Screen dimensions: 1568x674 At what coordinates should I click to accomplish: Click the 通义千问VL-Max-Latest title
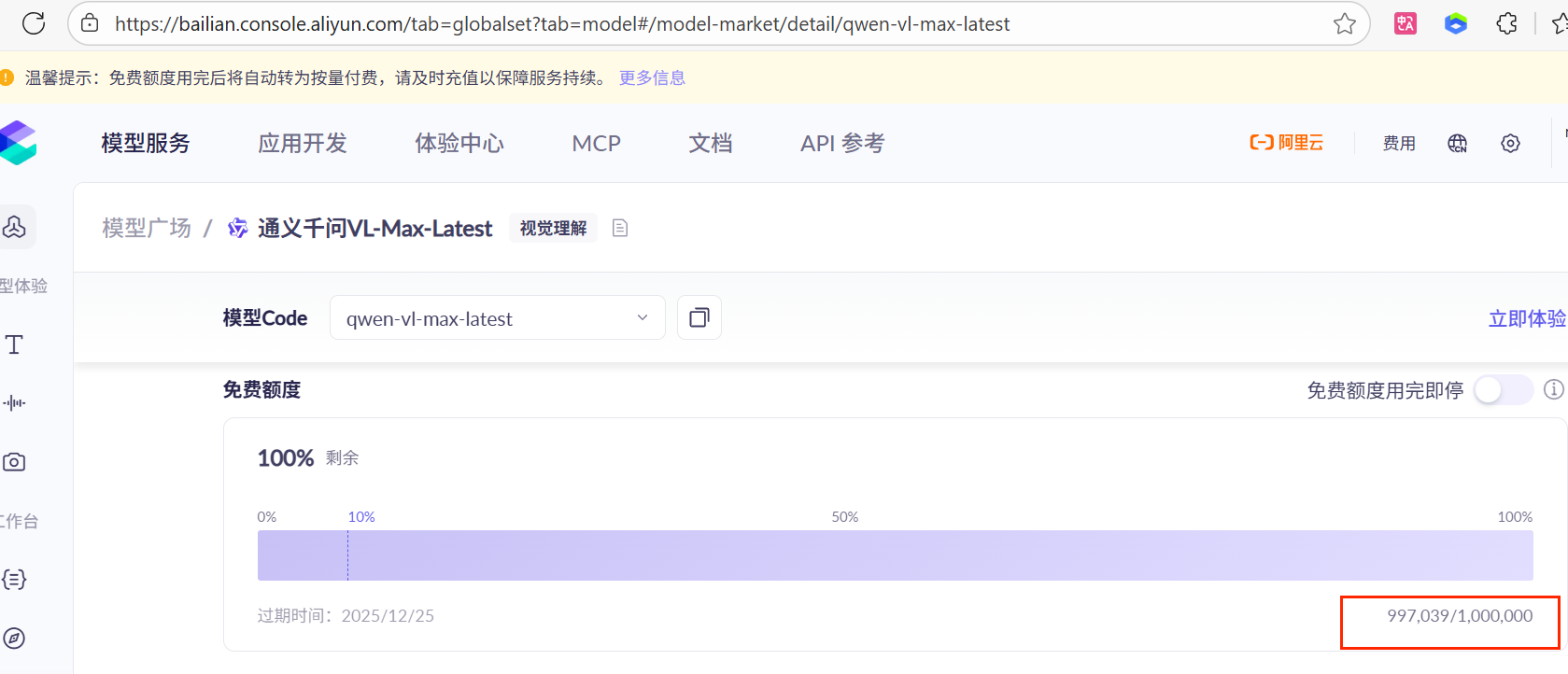(374, 228)
